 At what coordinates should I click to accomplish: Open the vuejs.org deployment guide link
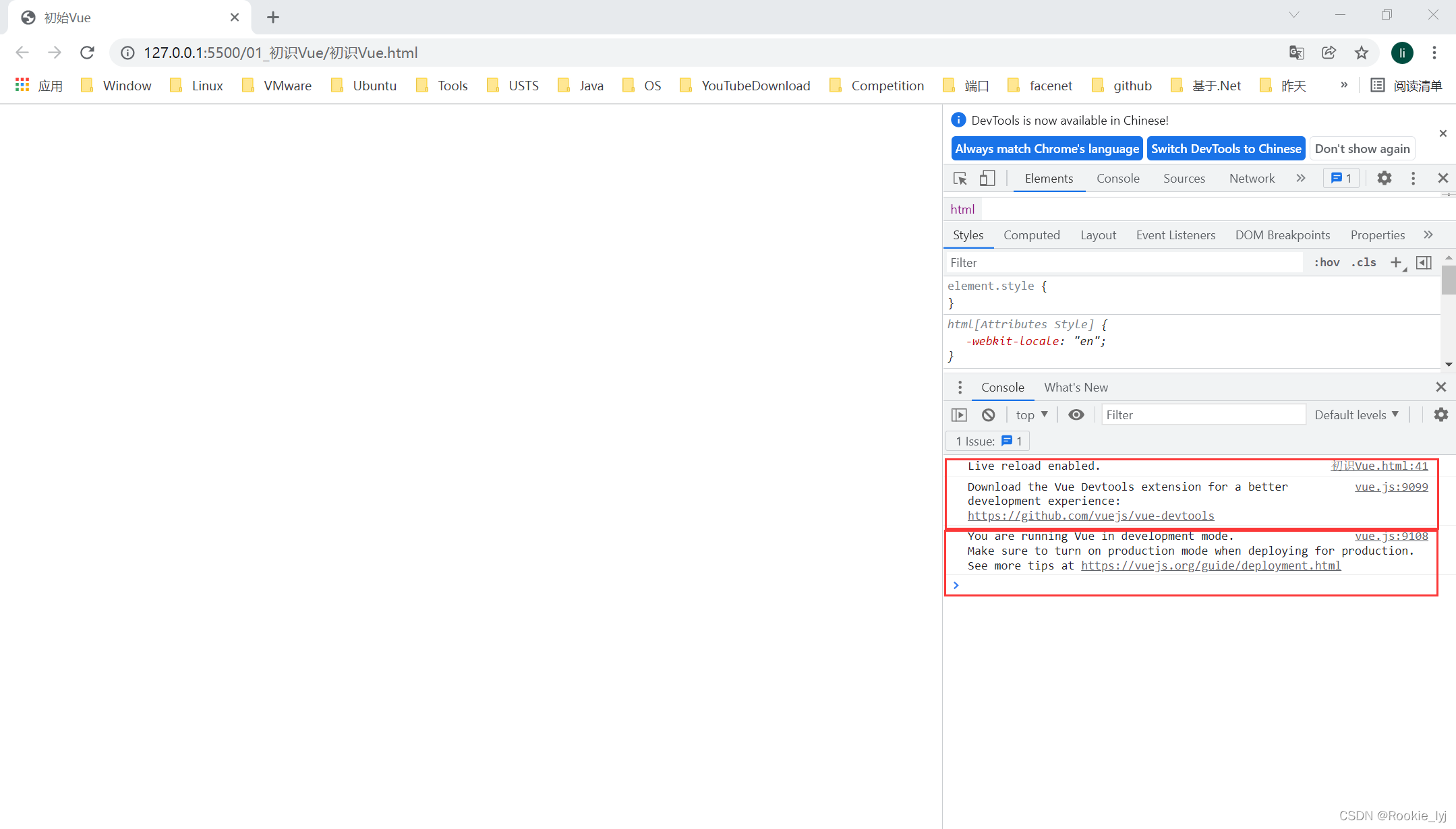tap(1211, 565)
